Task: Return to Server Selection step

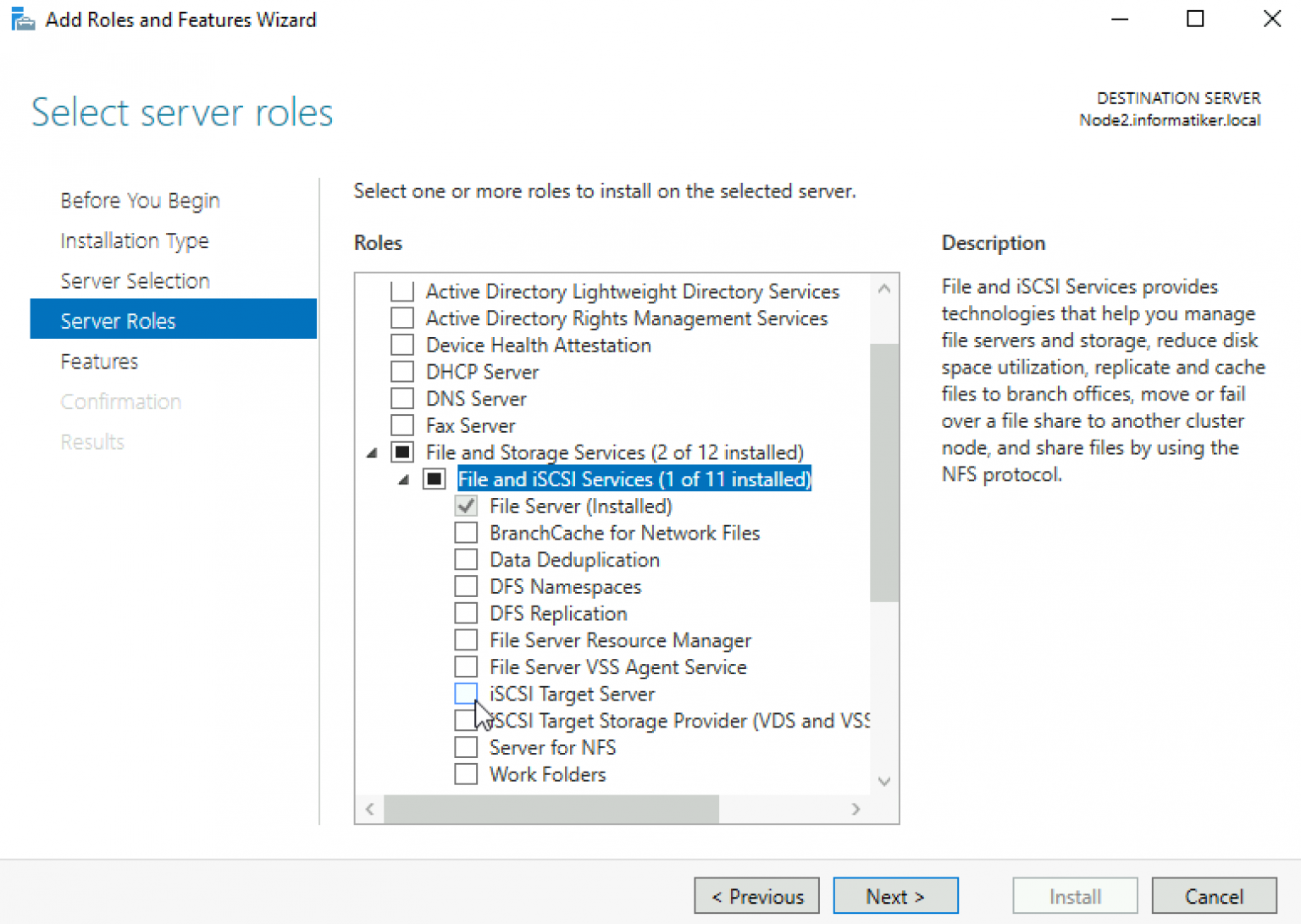Action: (x=135, y=281)
